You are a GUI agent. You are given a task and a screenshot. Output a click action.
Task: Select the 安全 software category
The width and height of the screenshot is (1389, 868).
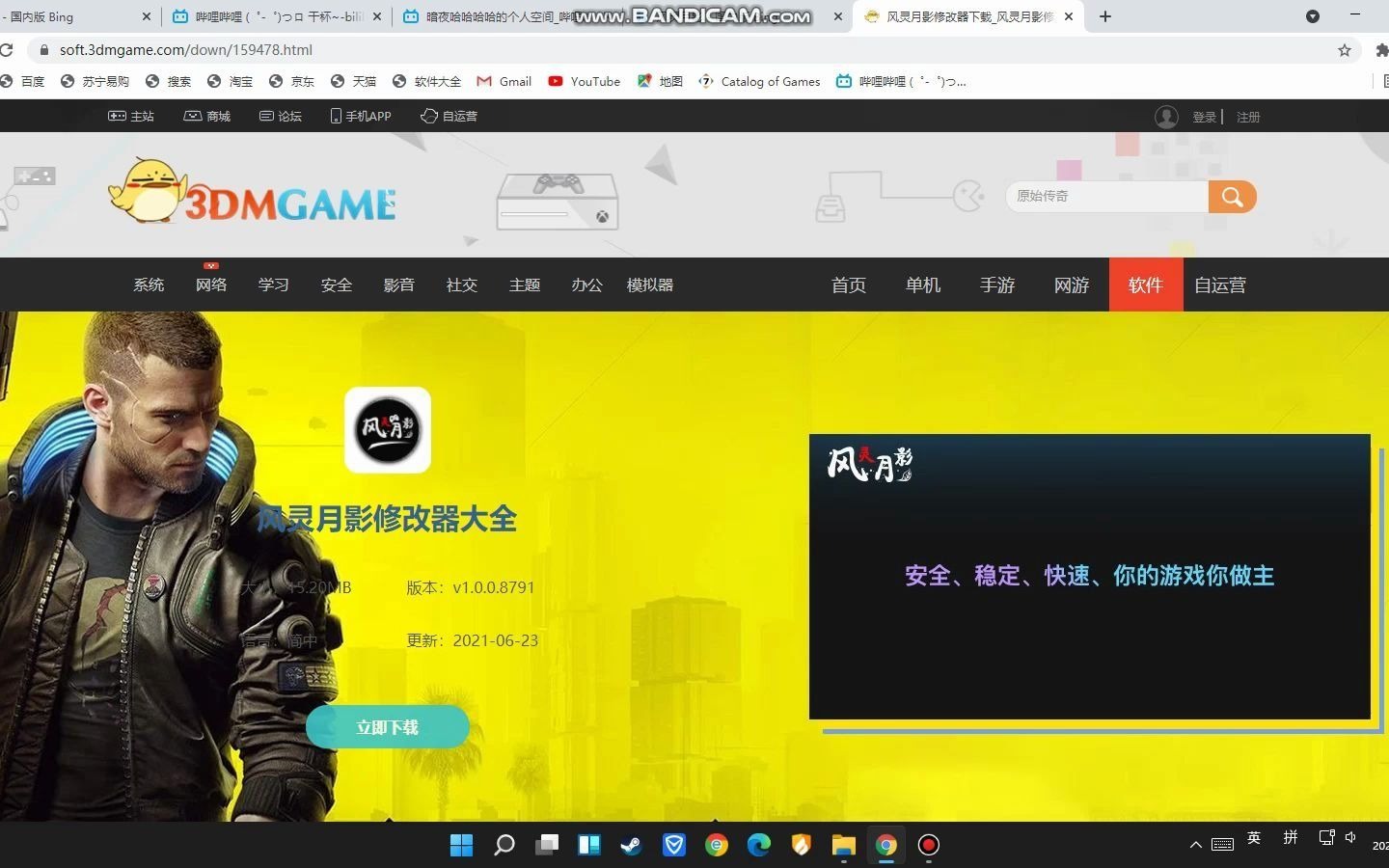coord(337,285)
